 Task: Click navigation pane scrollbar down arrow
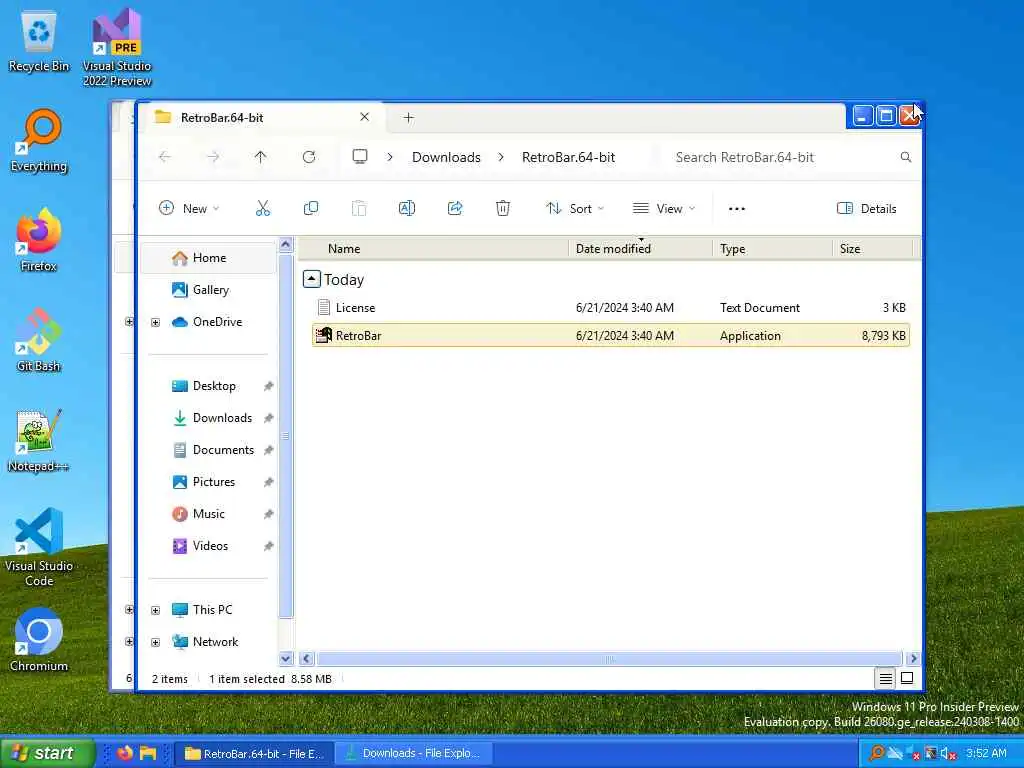pos(285,658)
